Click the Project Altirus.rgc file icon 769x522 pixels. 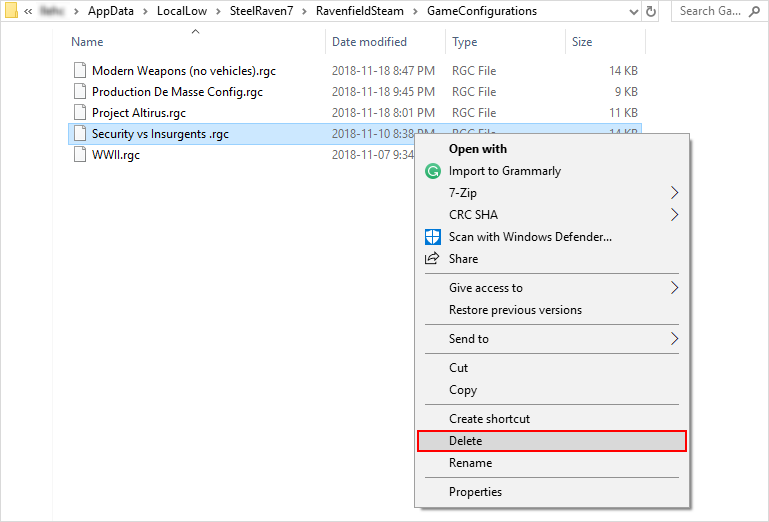[80, 113]
